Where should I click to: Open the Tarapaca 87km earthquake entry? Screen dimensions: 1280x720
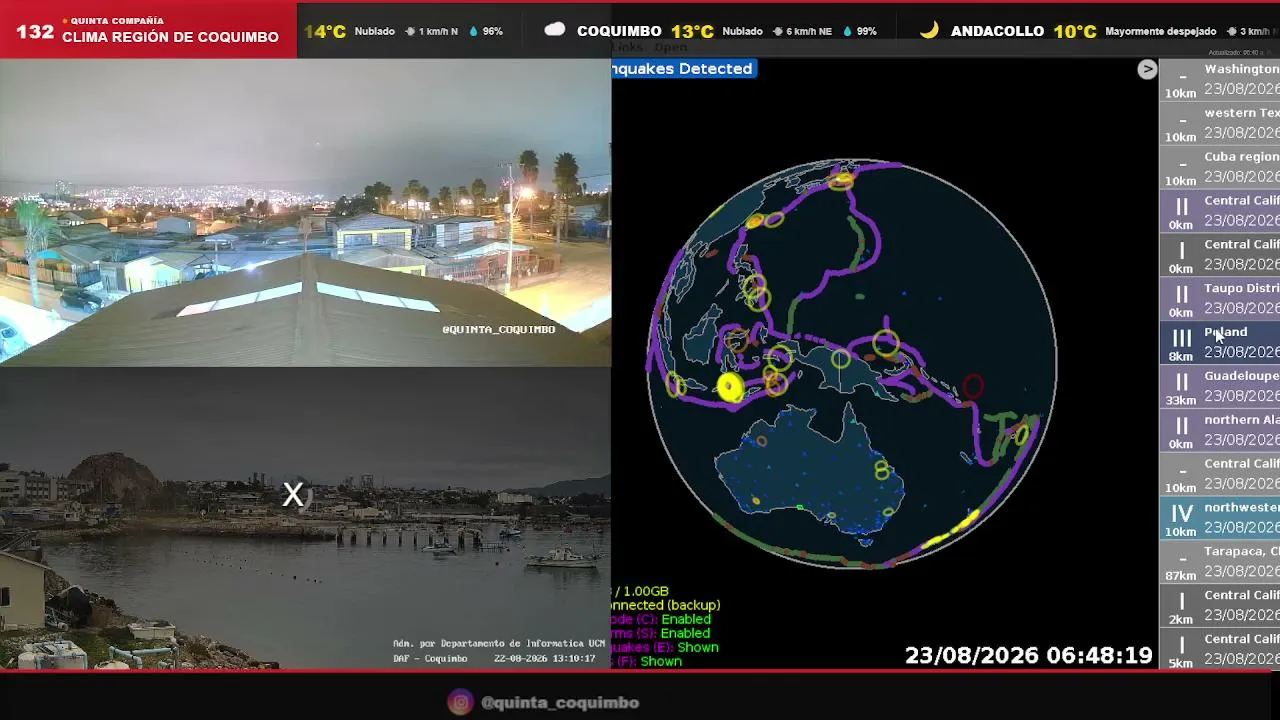(x=1219, y=563)
